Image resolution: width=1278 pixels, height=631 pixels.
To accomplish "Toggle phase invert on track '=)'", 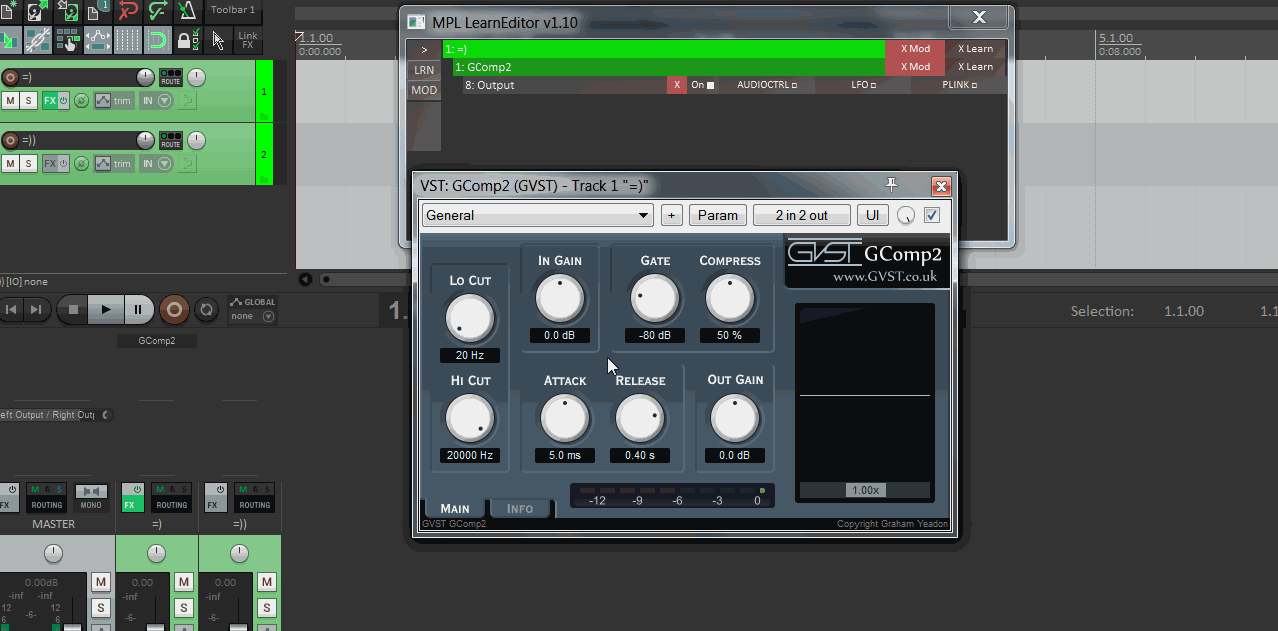I will click(82, 101).
